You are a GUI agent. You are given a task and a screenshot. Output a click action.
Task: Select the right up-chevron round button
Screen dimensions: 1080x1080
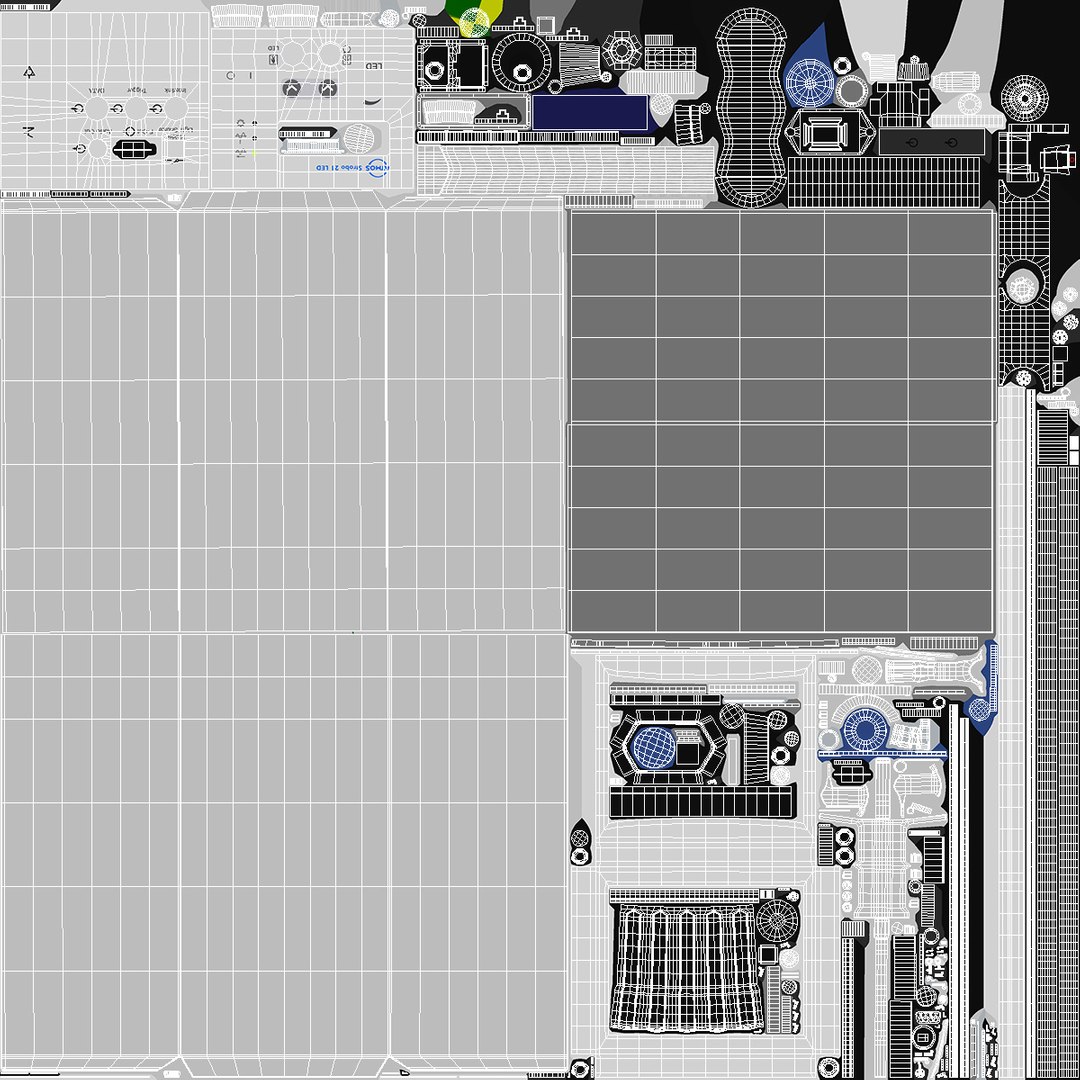coord(328,88)
